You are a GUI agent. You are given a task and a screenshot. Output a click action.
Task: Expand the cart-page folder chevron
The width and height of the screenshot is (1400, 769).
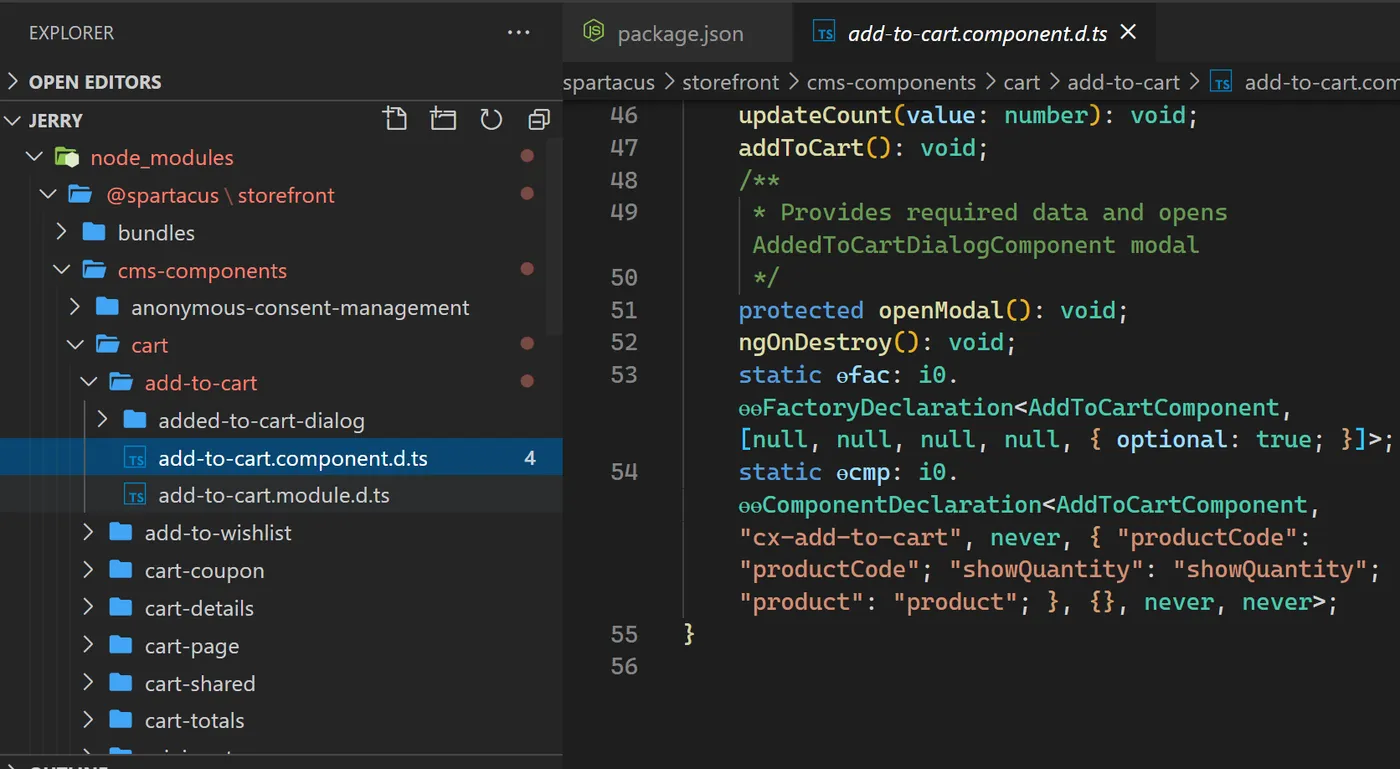(89, 645)
